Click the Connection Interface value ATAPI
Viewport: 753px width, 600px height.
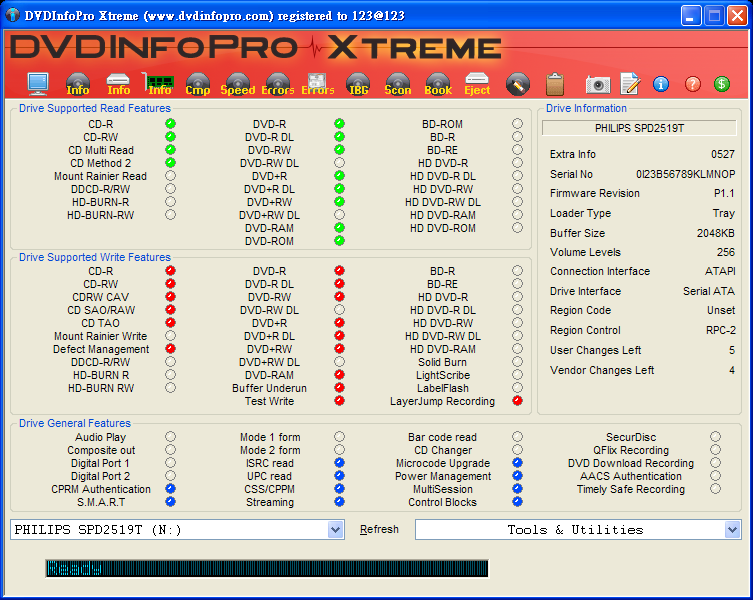720,271
